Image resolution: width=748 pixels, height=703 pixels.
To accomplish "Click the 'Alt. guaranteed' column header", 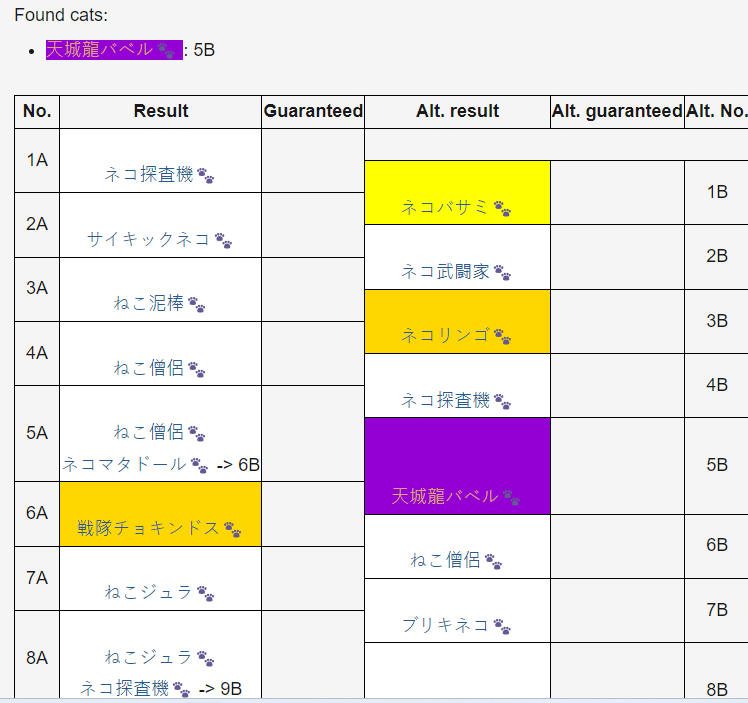I will tap(617, 112).
